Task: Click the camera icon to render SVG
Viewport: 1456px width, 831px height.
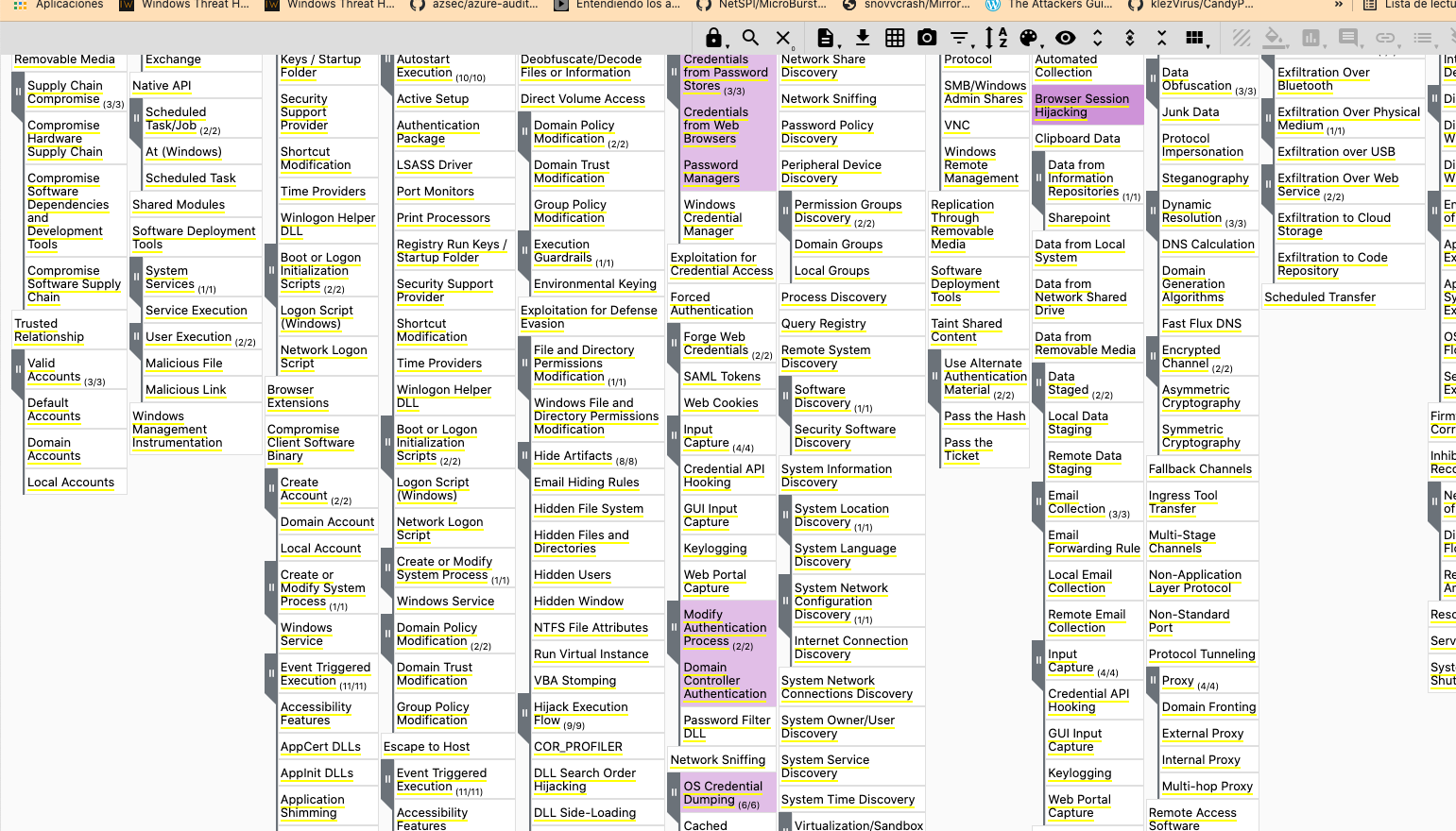Action: click(927, 38)
